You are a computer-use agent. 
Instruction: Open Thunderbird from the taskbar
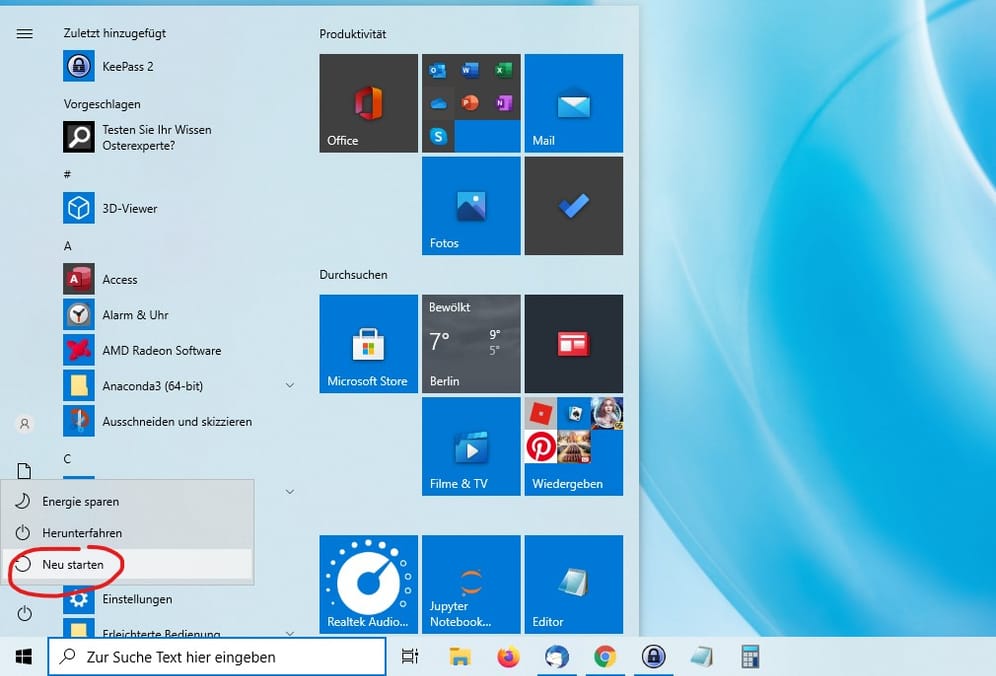point(556,656)
